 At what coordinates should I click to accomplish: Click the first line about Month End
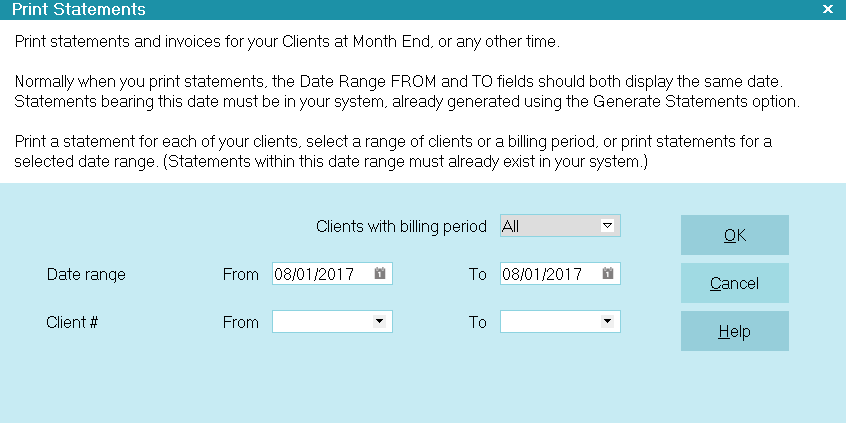coord(287,42)
